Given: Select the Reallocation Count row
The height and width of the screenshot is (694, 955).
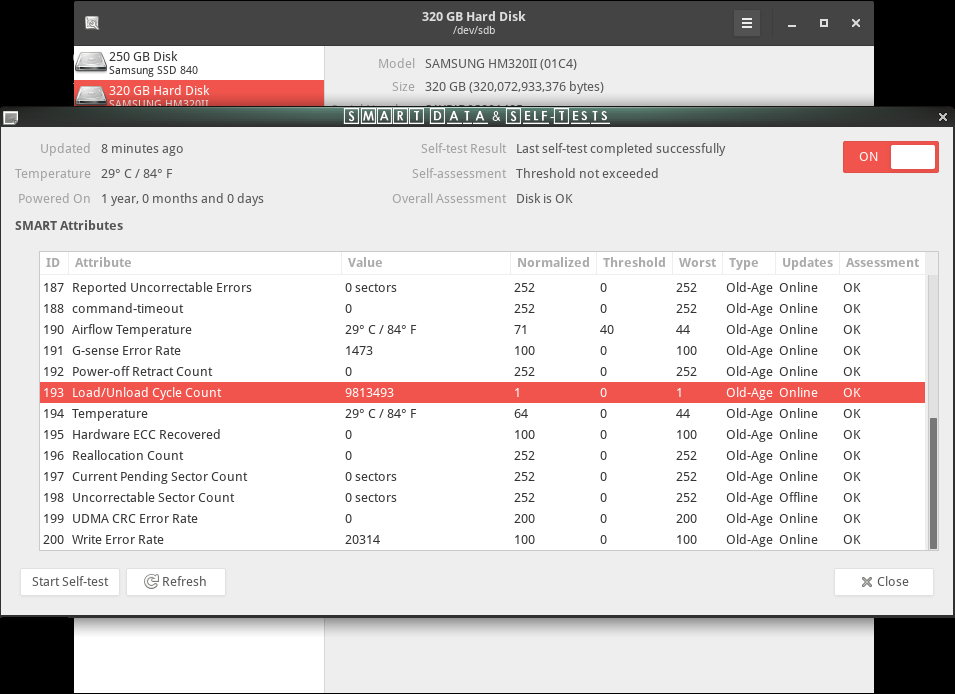Looking at the screenshot, I should pyautogui.click(x=482, y=456).
